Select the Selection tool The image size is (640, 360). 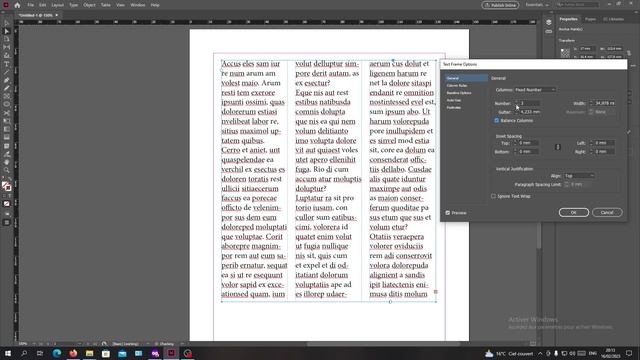point(7,23)
